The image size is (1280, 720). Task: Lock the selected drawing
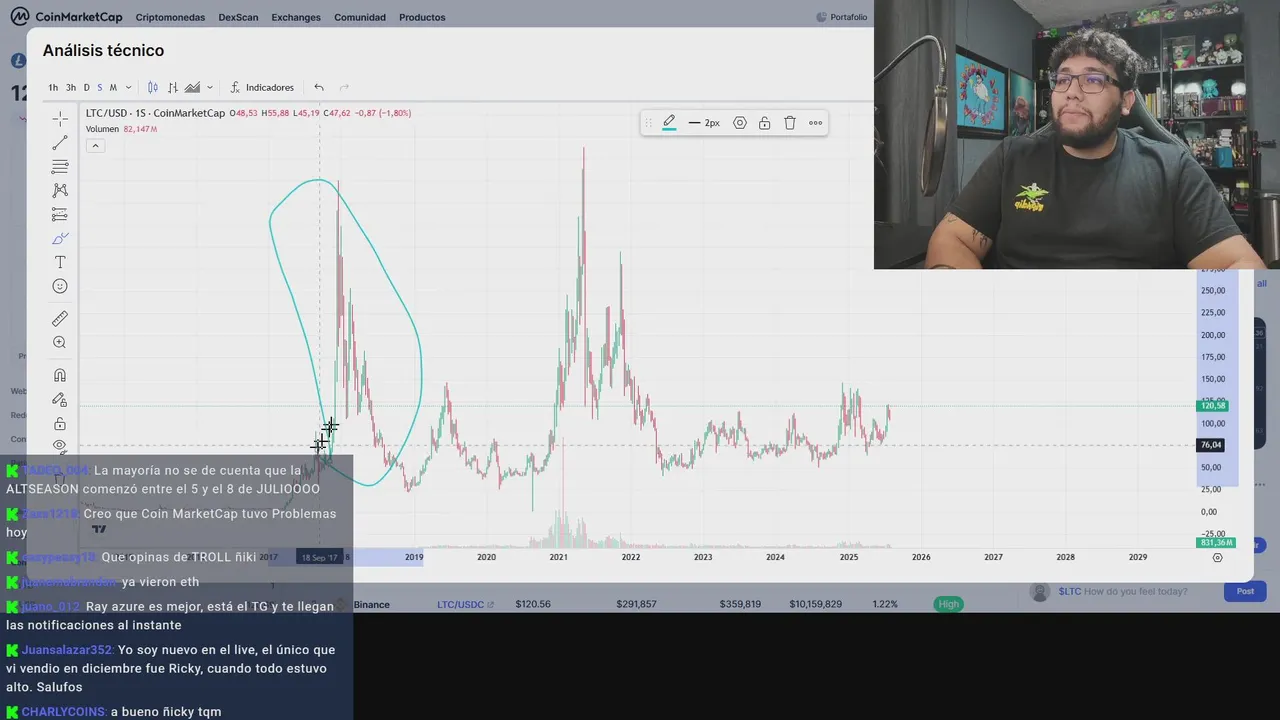click(764, 123)
